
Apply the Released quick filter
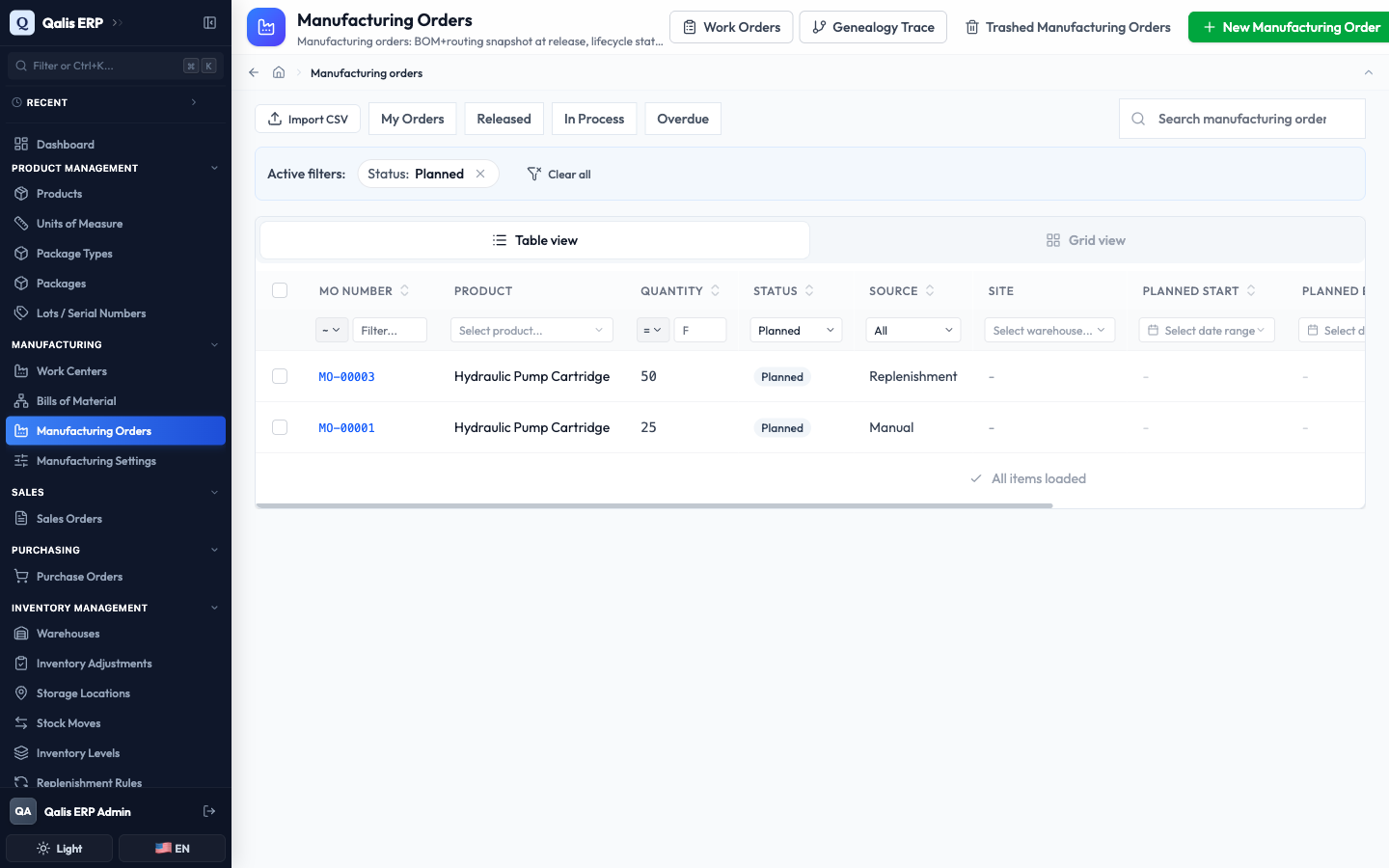pos(504,119)
